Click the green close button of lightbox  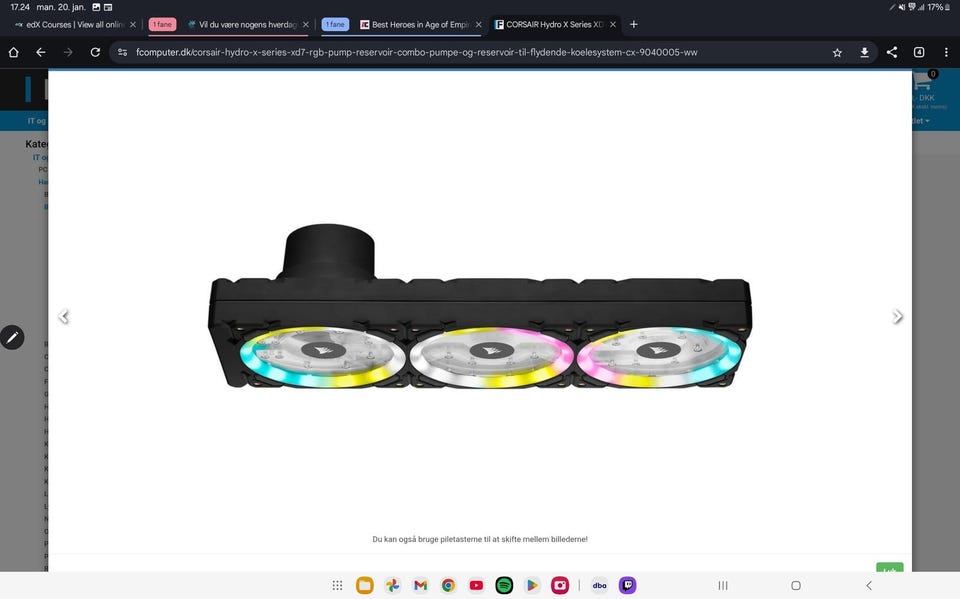[x=890, y=568]
